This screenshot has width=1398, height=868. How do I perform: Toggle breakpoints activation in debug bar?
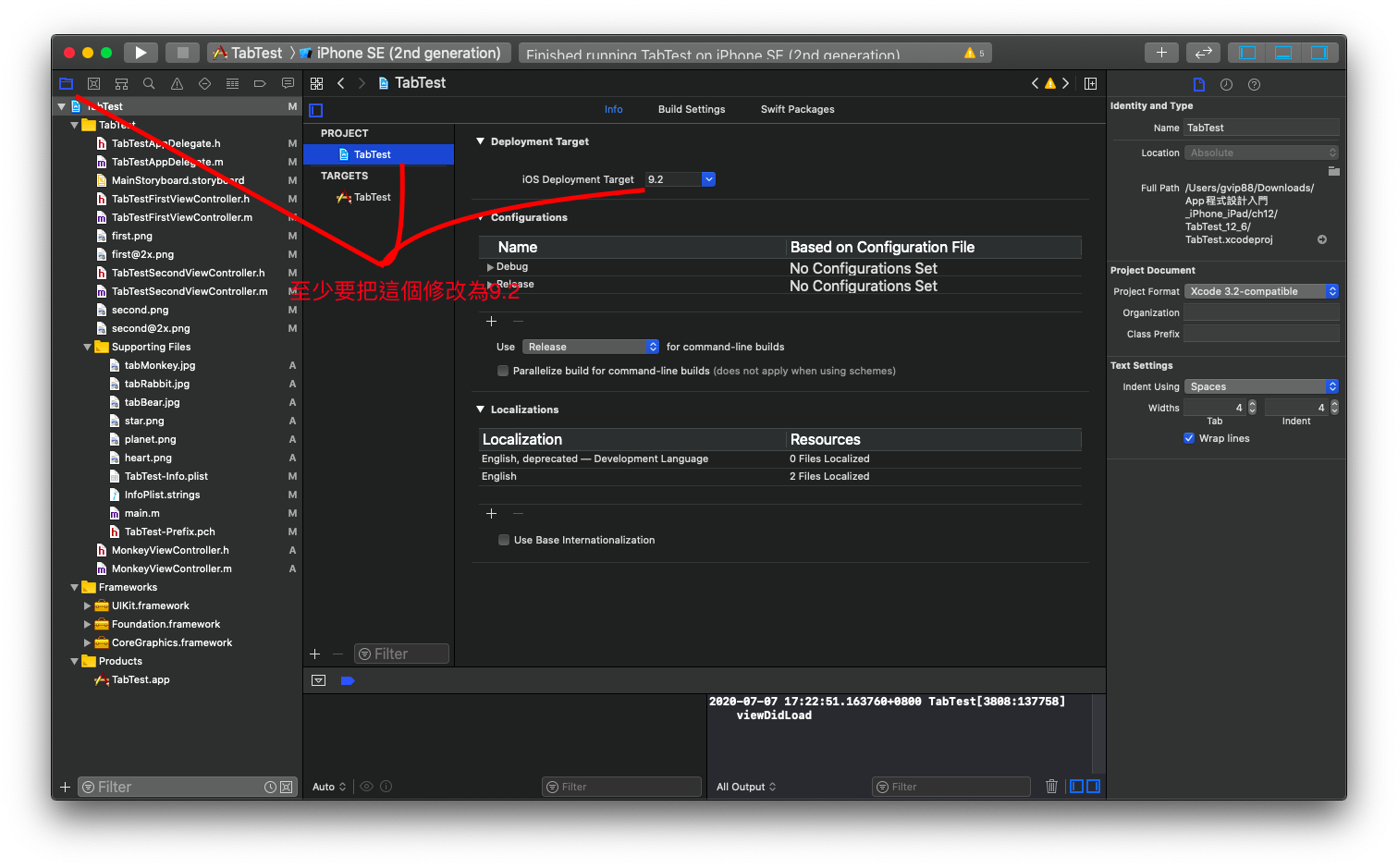click(348, 680)
